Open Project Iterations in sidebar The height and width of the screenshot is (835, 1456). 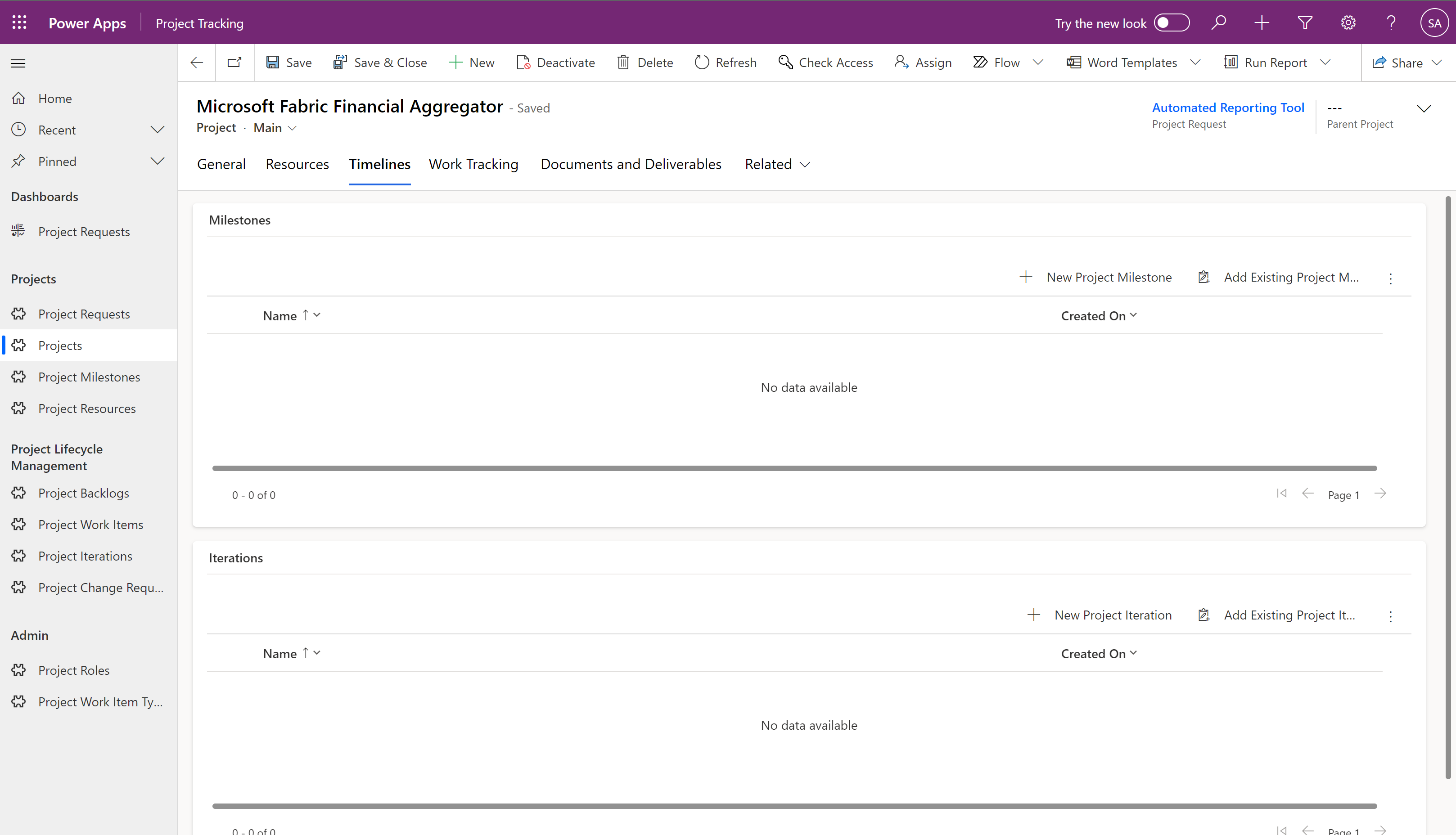click(89, 556)
